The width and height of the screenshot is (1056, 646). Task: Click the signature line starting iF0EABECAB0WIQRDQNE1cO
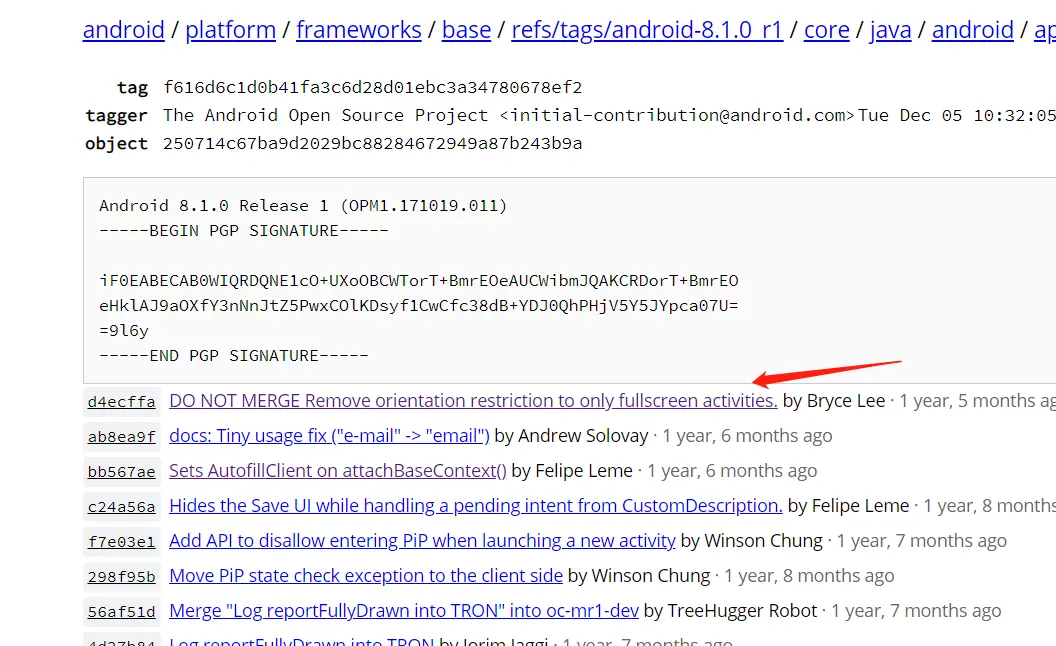tap(419, 281)
